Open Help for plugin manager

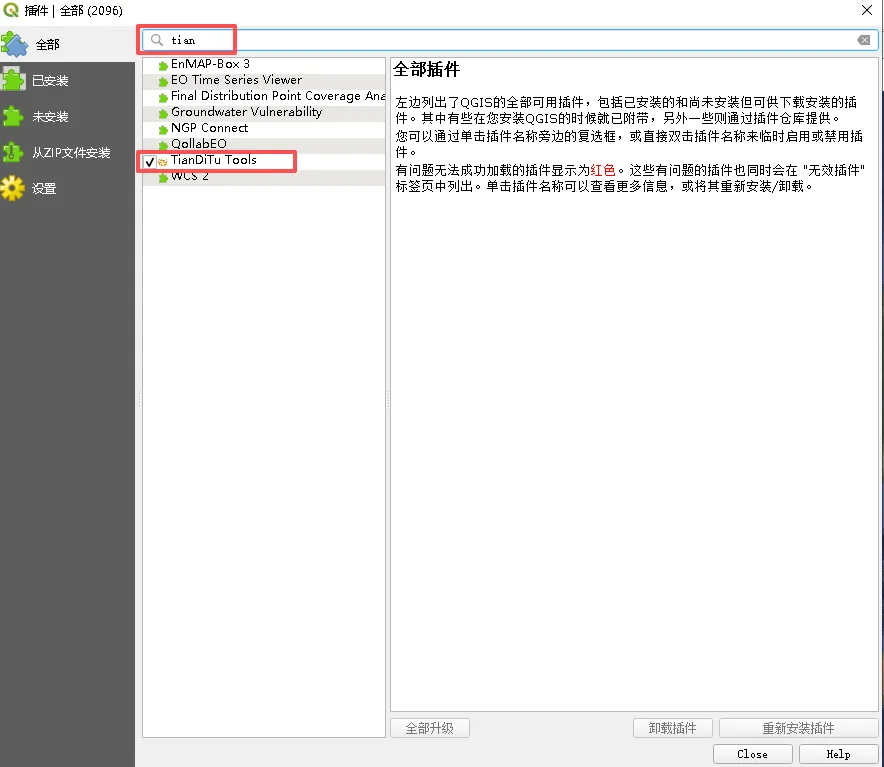point(838,754)
